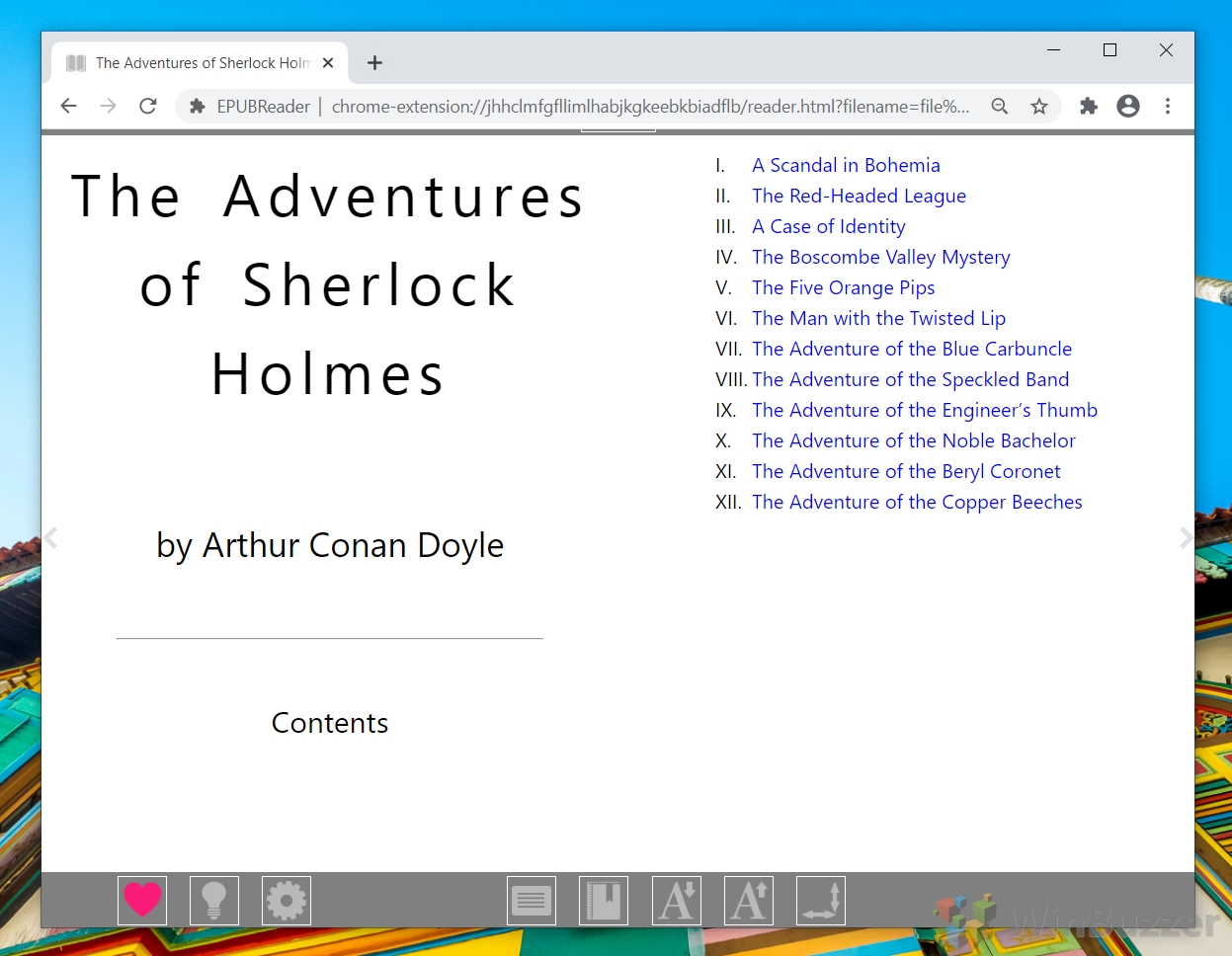
Task: Open The Adventure of the Speckled Band
Action: [910, 379]
